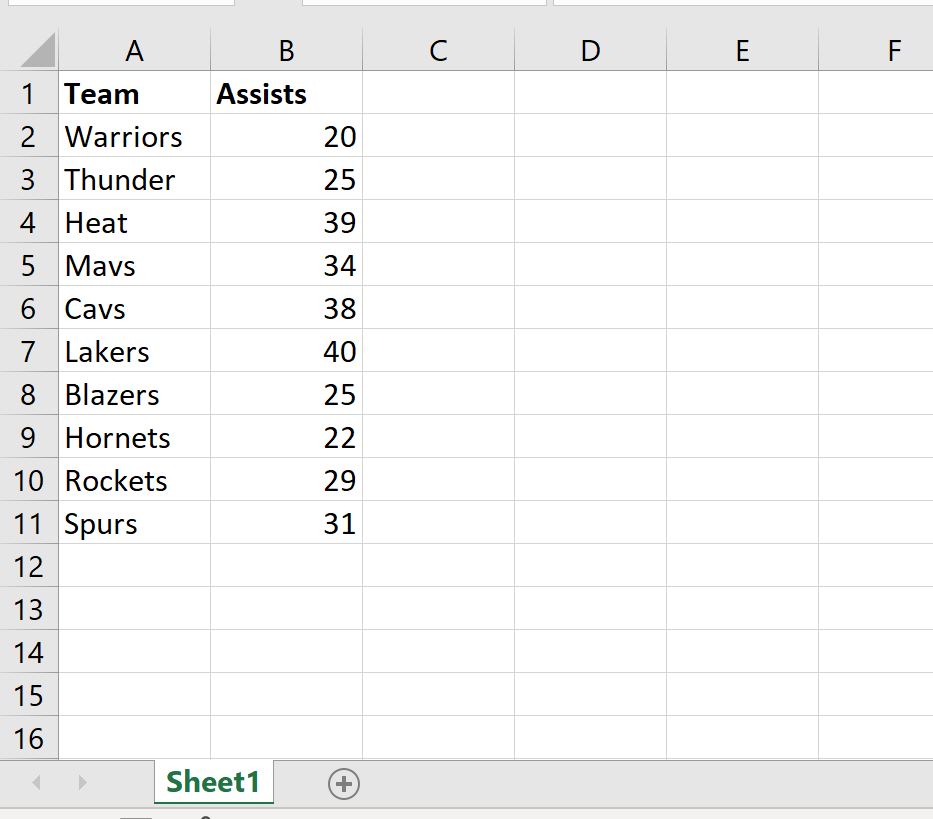Select column D header
933x819 pixels.
pos(590,51)
